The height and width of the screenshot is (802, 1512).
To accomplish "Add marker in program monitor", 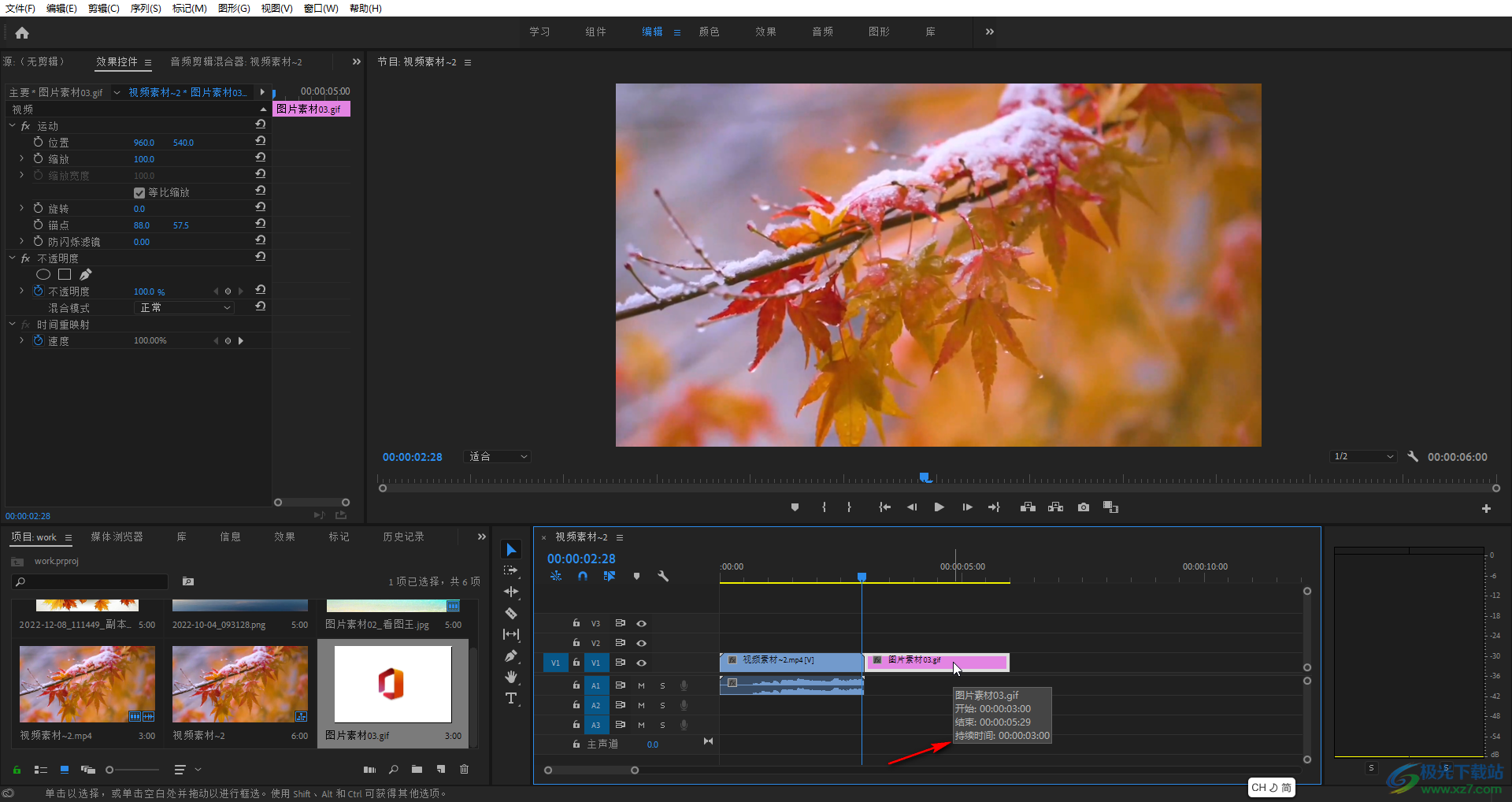I will 795,507.
